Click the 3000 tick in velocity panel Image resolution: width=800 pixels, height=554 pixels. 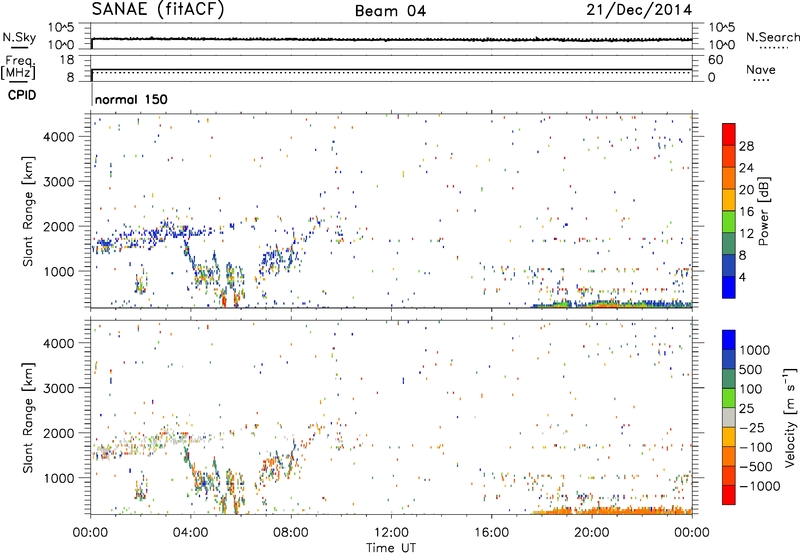click(59, 388)
